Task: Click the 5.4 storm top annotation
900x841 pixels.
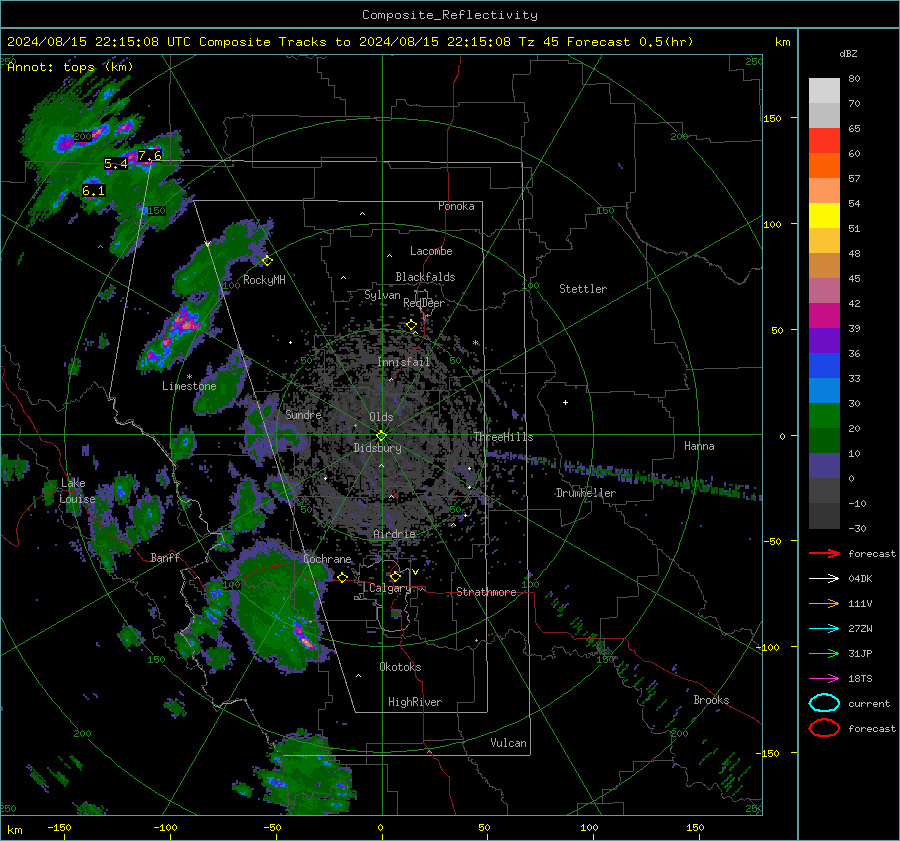Action: pos(116,164)
